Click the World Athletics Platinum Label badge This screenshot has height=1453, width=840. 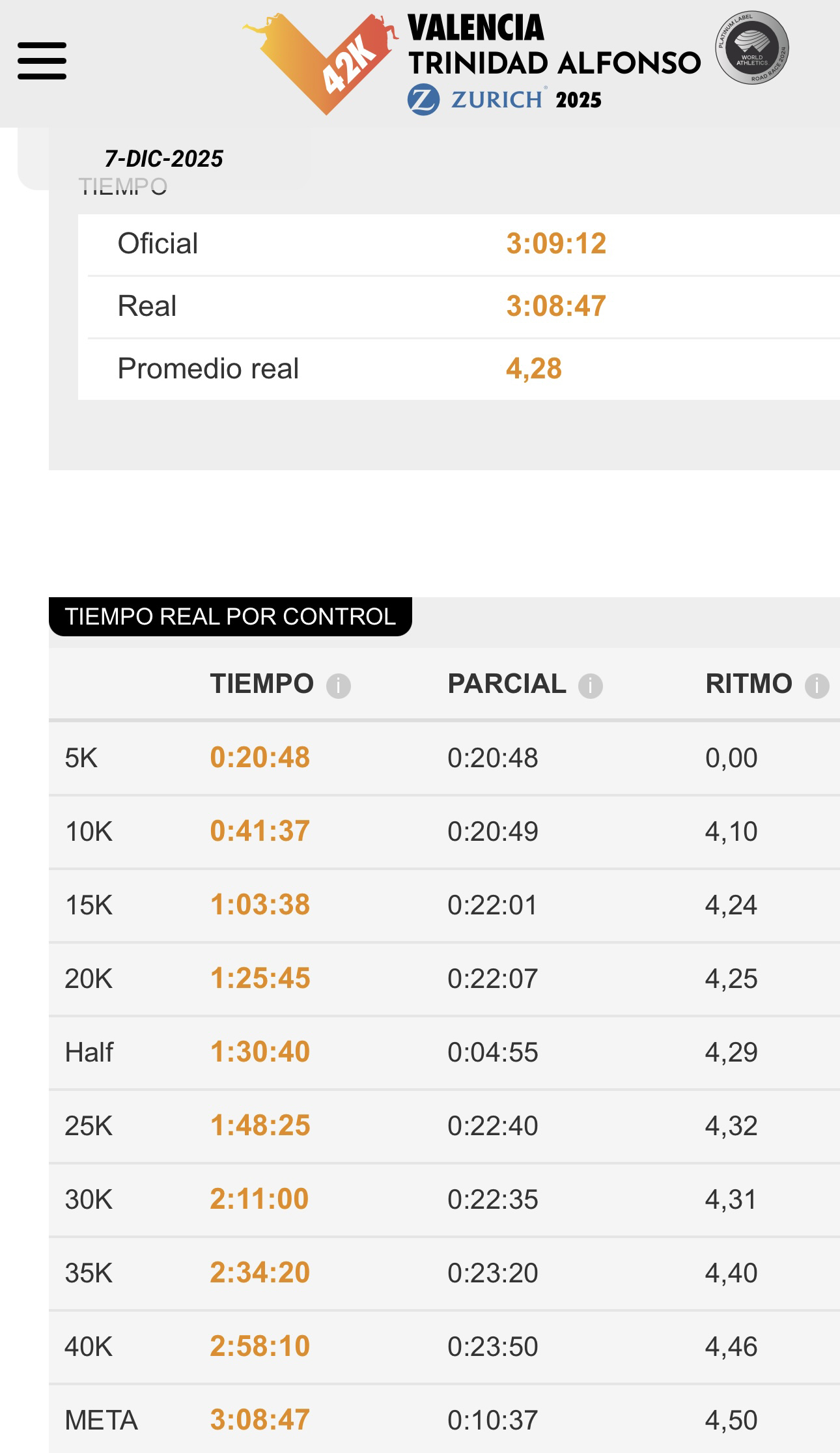pos(752,48)
